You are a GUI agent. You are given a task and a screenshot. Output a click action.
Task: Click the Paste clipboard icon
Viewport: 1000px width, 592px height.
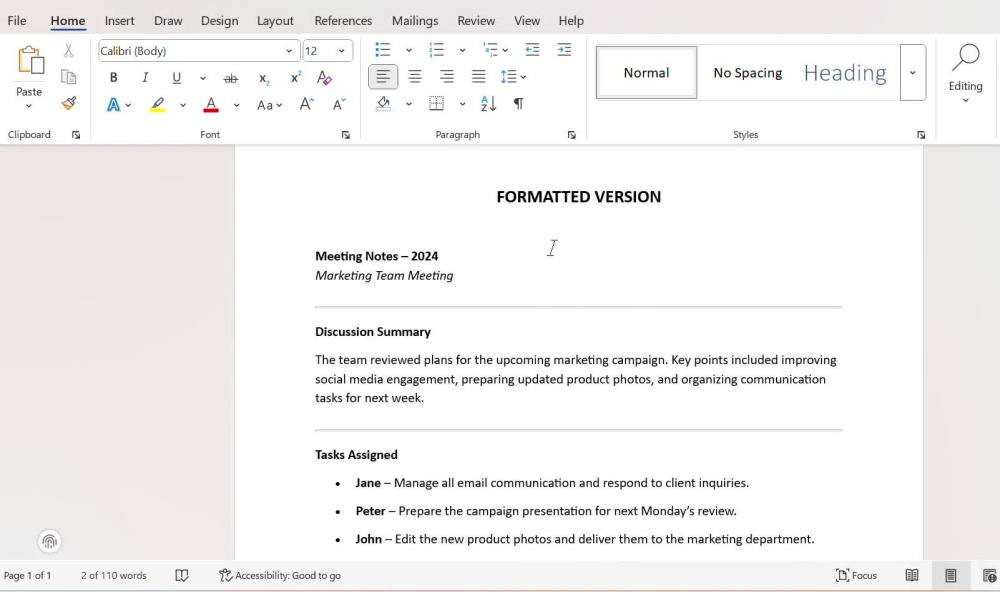pyautogui.click(x=30, y=61)
